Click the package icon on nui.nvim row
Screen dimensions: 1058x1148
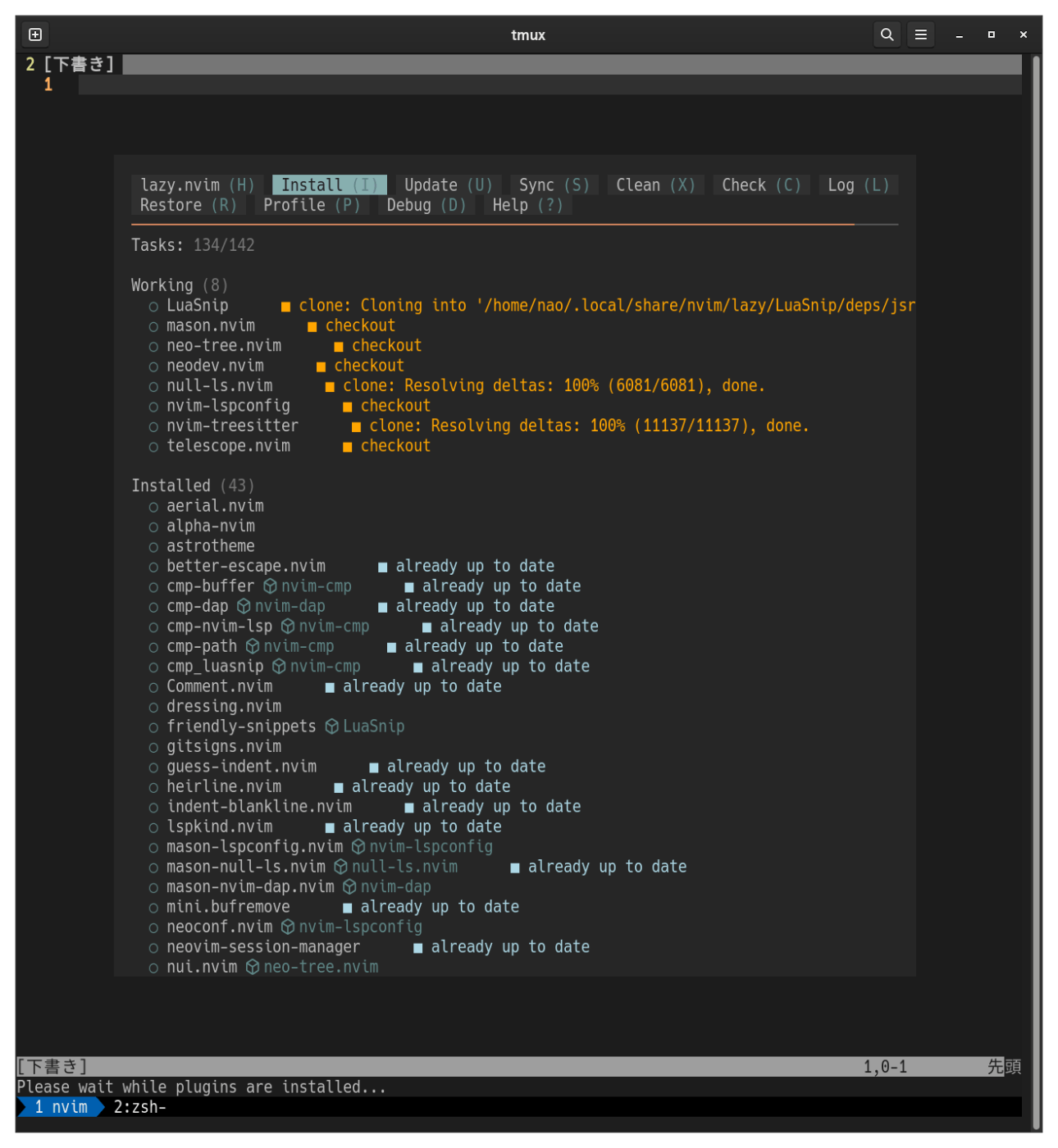[x=253, y=967]
